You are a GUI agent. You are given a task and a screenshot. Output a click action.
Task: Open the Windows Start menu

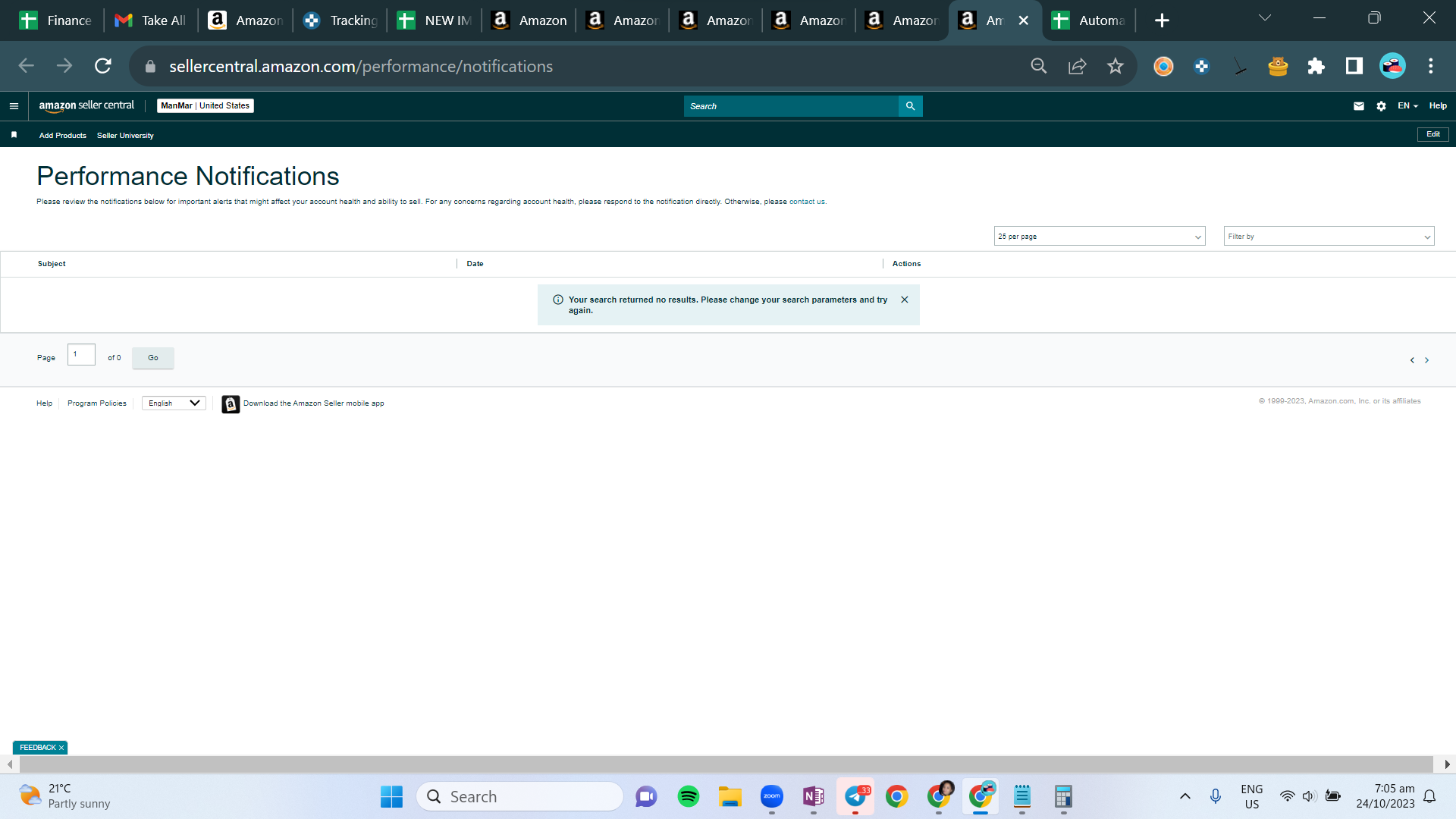tap(391, 796)
